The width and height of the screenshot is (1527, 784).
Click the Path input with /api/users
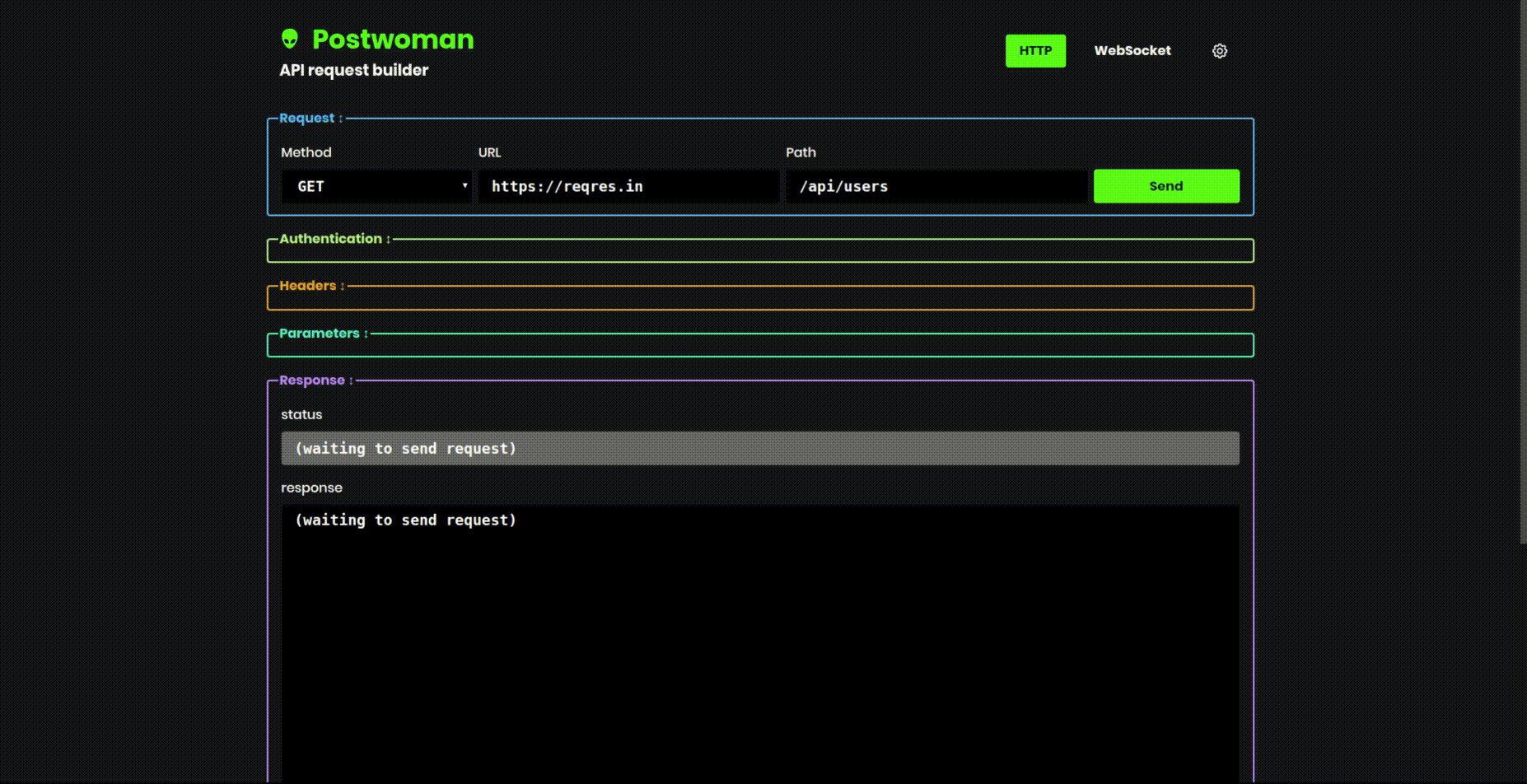(936, 186)
